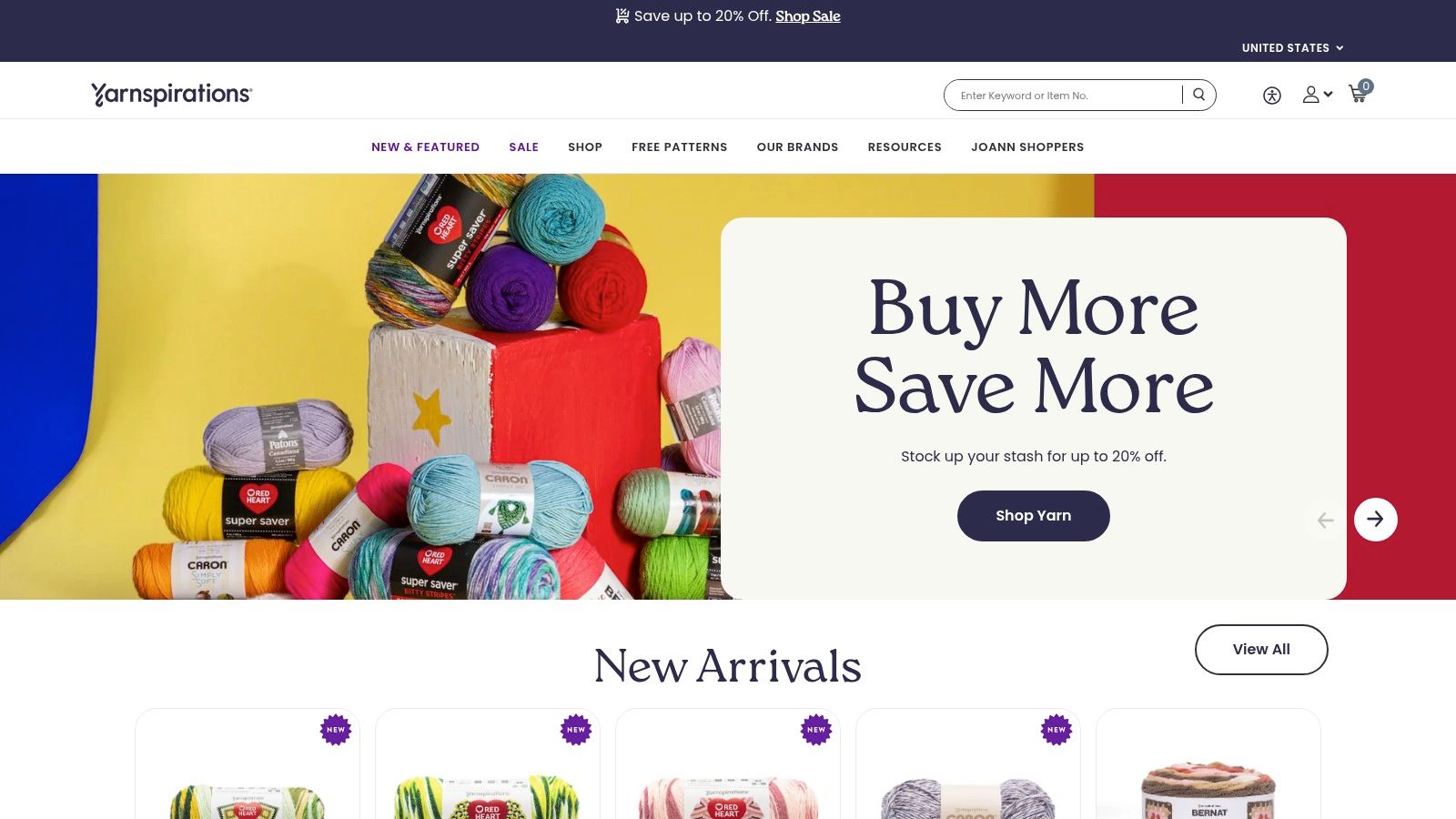Select the Joann Shoppers menu item
The image size is (1456, 819).
coord(1027,147)
